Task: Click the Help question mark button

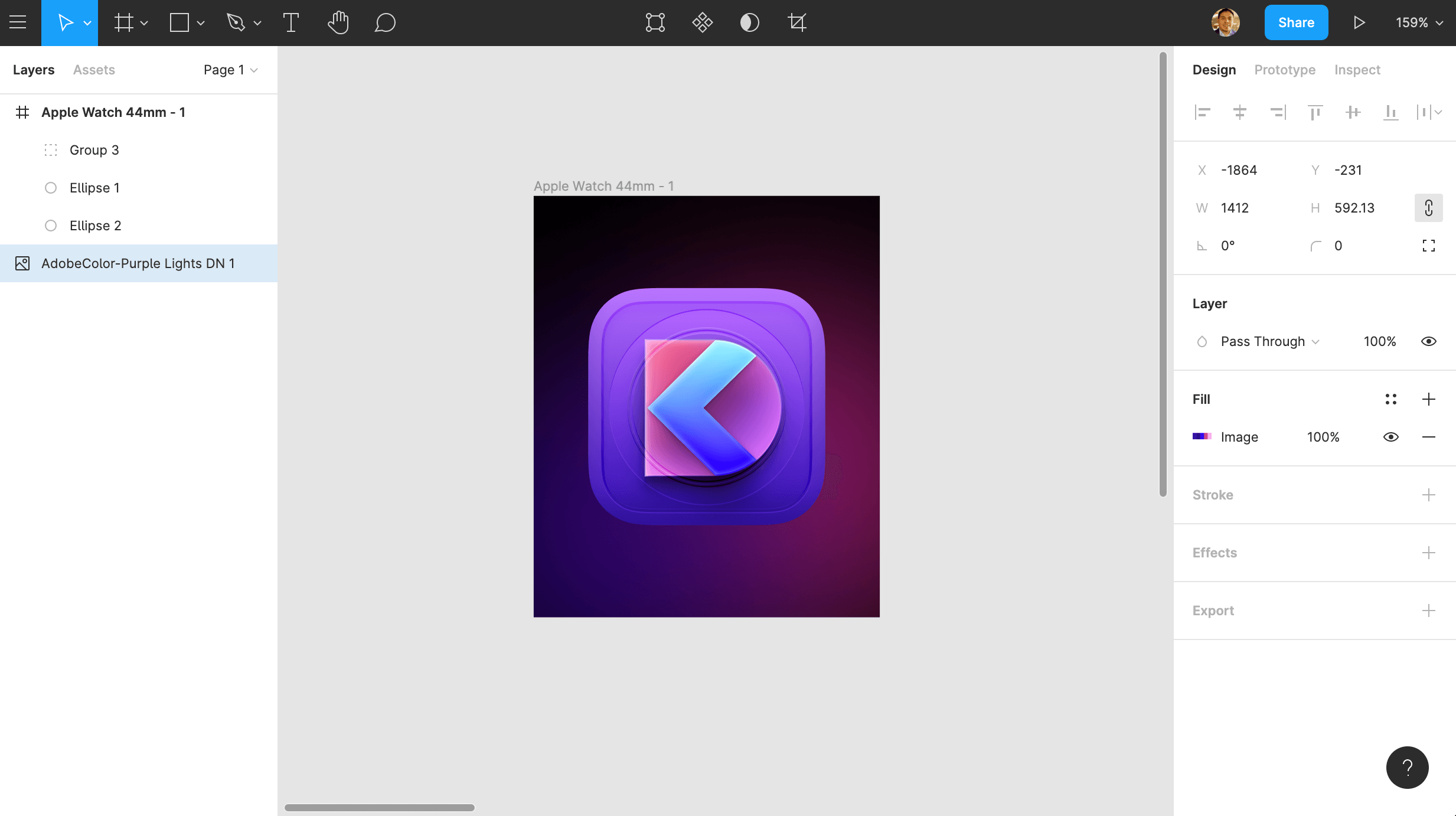Action: (x=1407, y=767)
